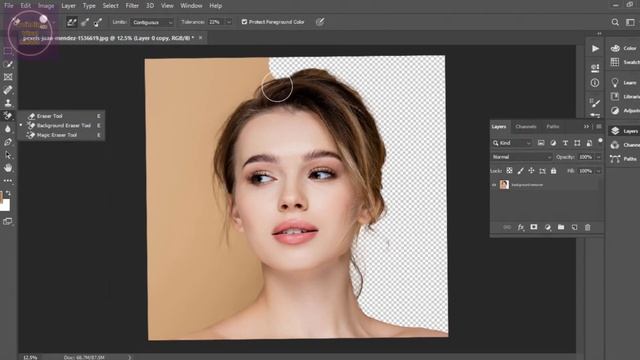Image resolution: width=640 pixels, height=360 pixels.
Task: Toggle lock position icon
Action: [x=531, y=171]
